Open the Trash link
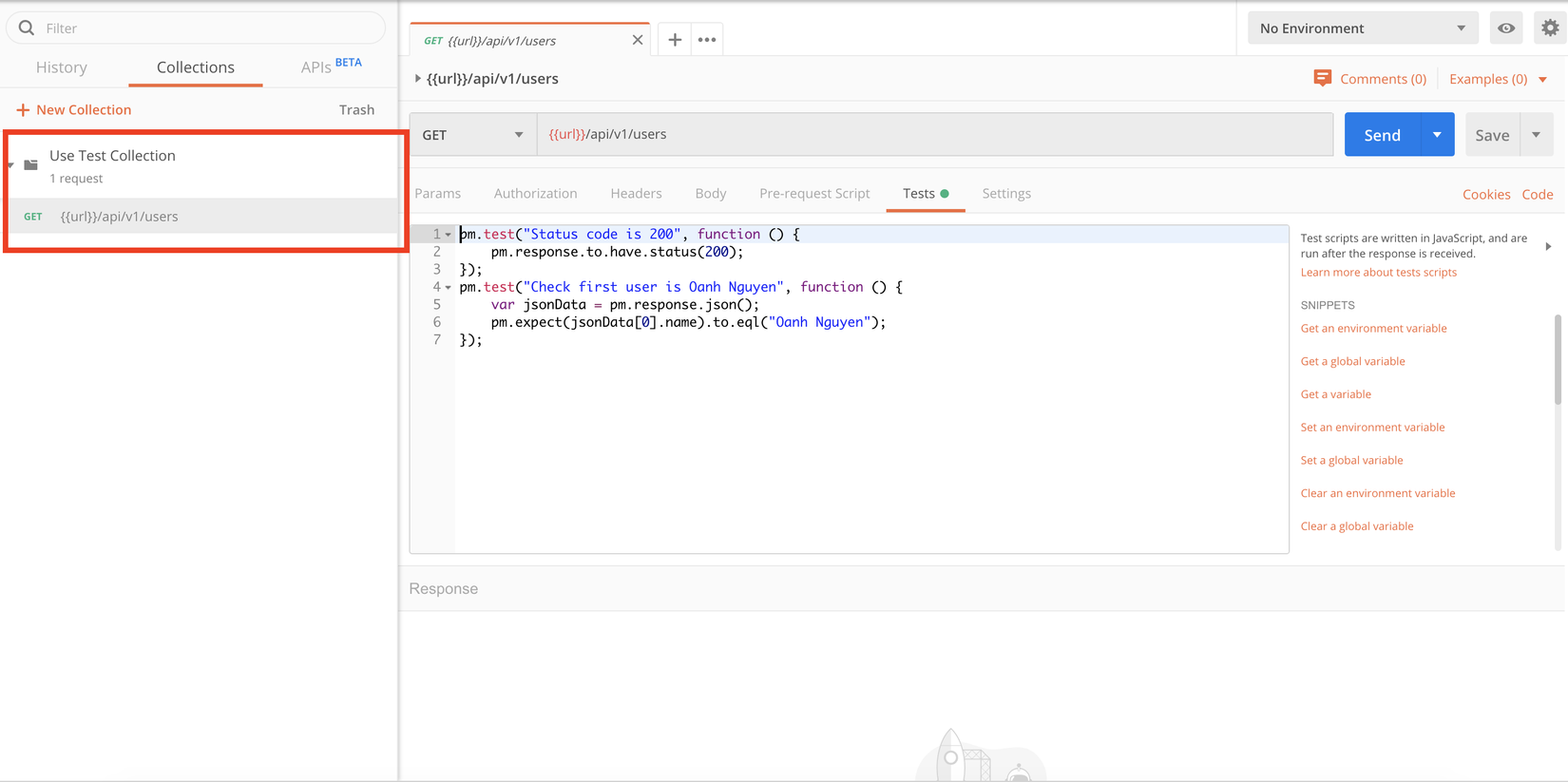The height and width of the screenshot is (782, 1568). [x=357, y=110]
